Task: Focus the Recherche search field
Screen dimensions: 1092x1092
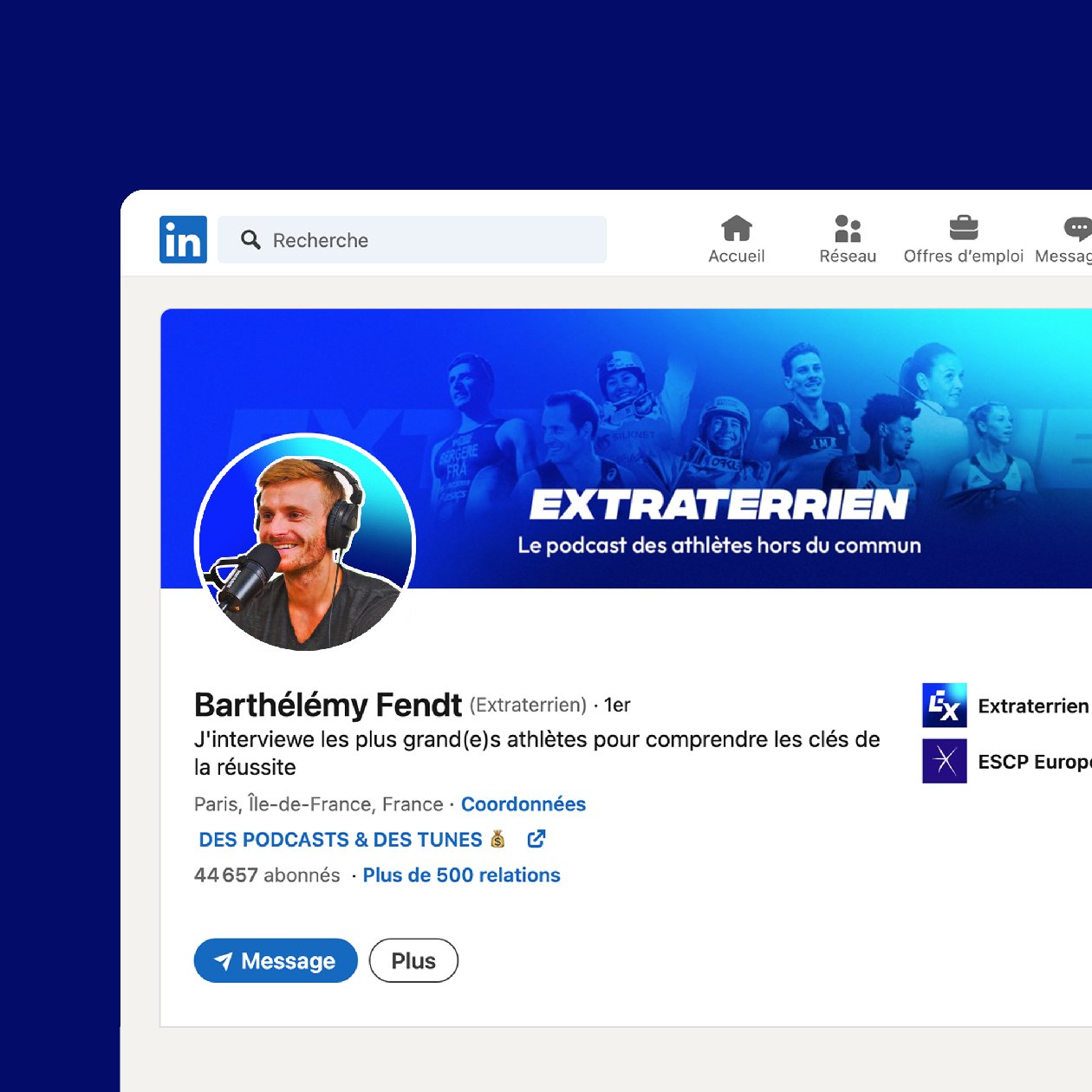Action: coord(412,240)
